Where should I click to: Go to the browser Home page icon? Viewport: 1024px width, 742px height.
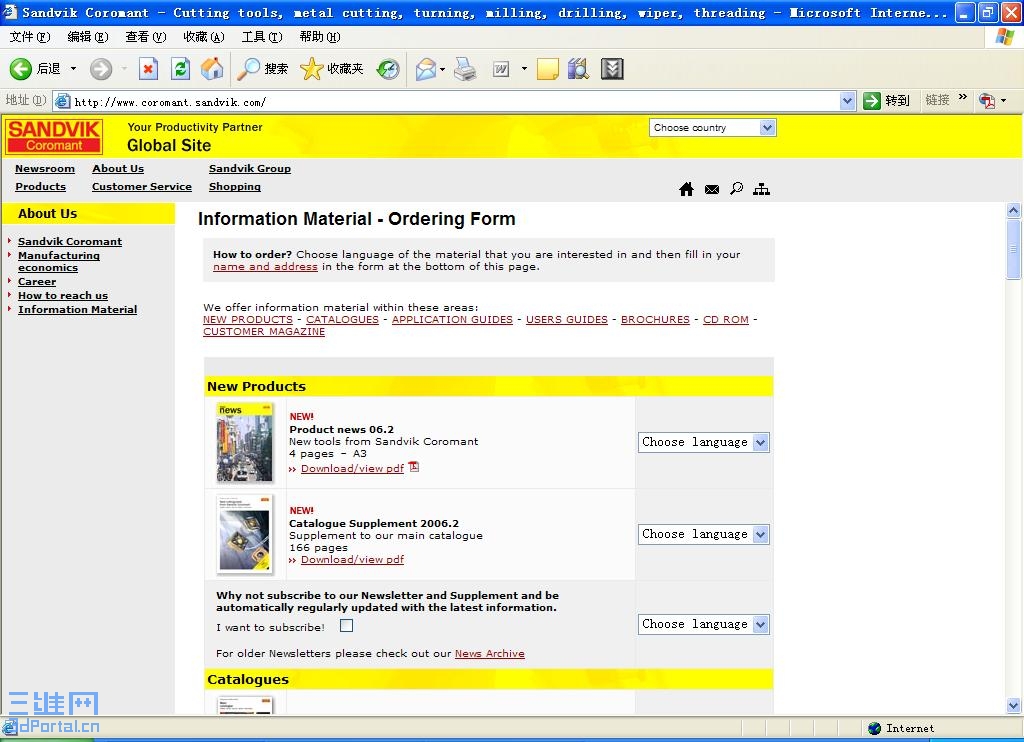tap(212, 69)
